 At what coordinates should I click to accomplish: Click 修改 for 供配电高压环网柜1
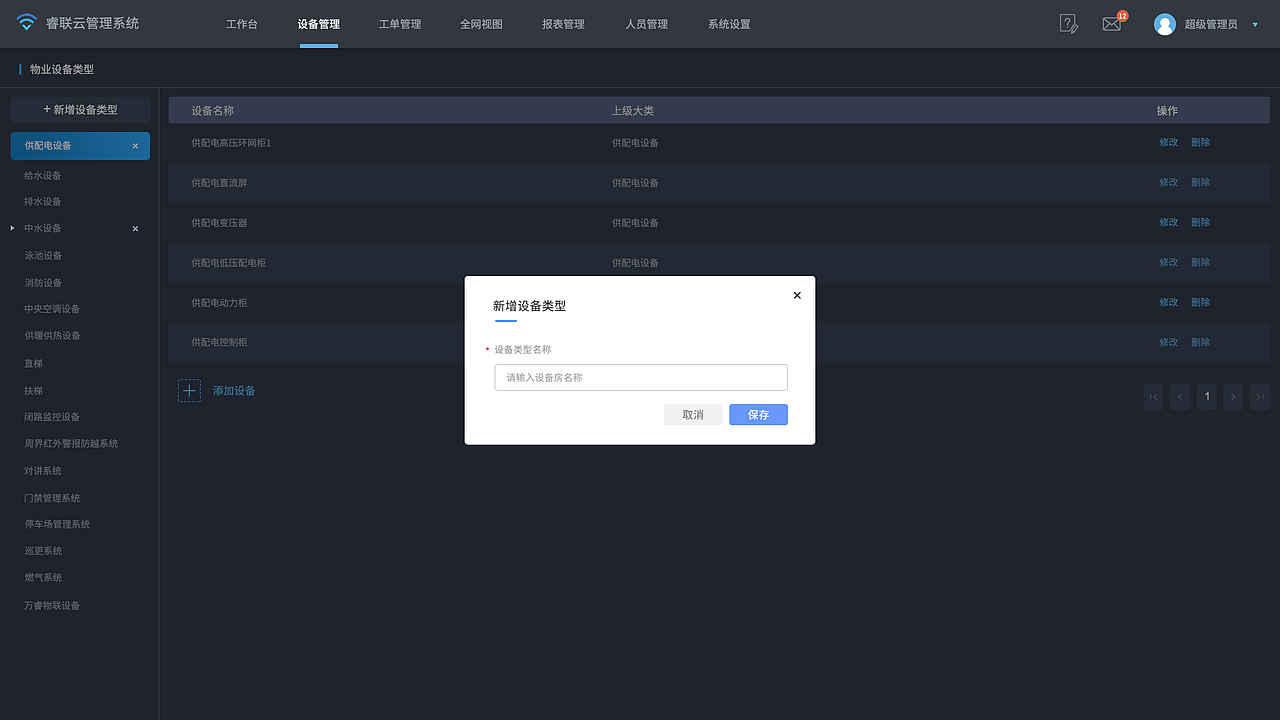1168,143
